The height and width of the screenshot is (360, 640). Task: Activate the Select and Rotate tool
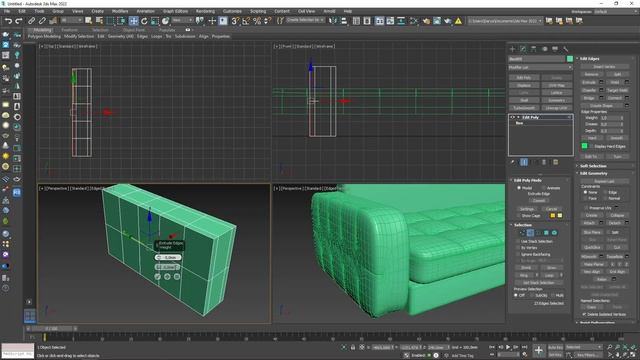tap(144, 21)
